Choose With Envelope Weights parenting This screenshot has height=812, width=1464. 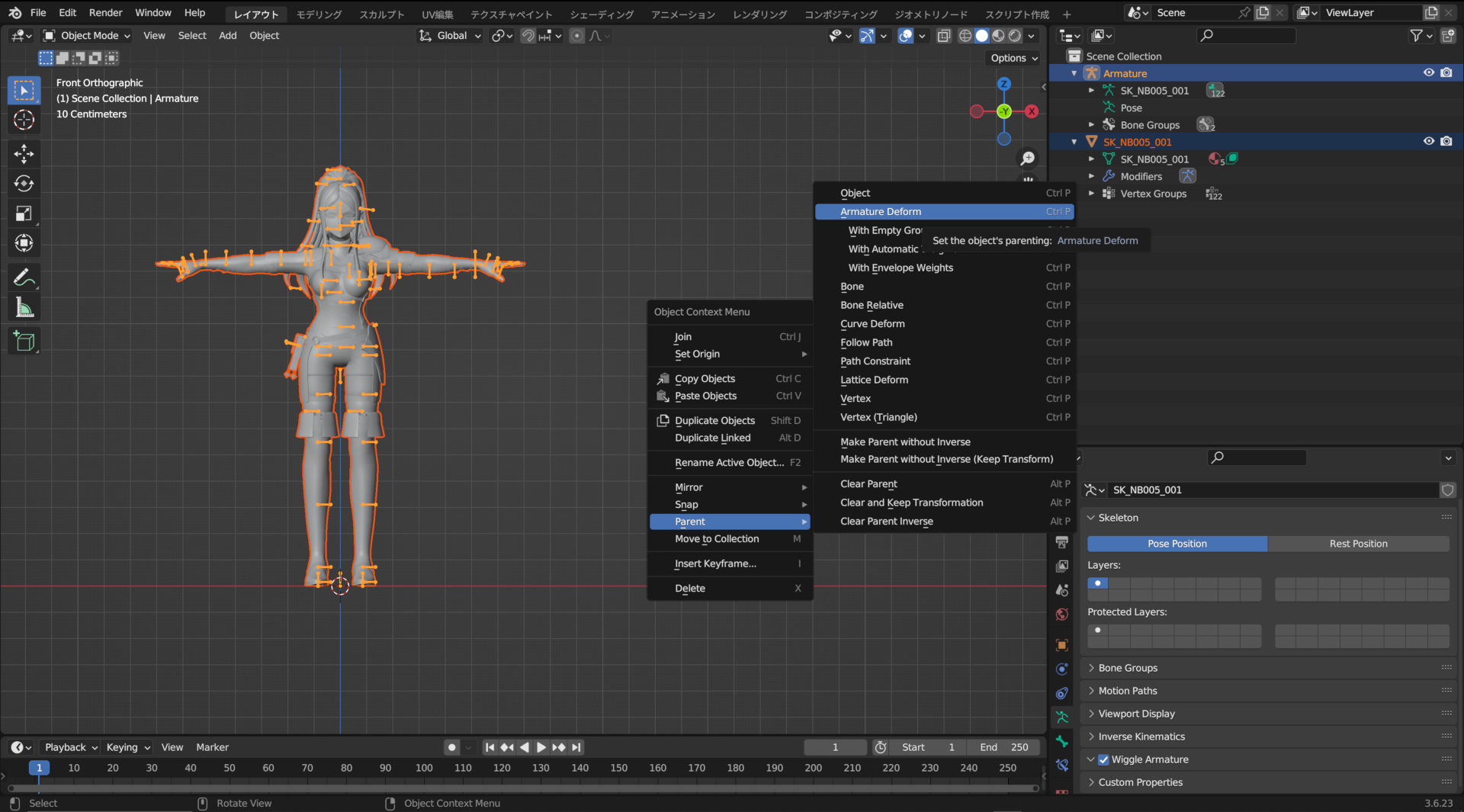coord(945,268)
